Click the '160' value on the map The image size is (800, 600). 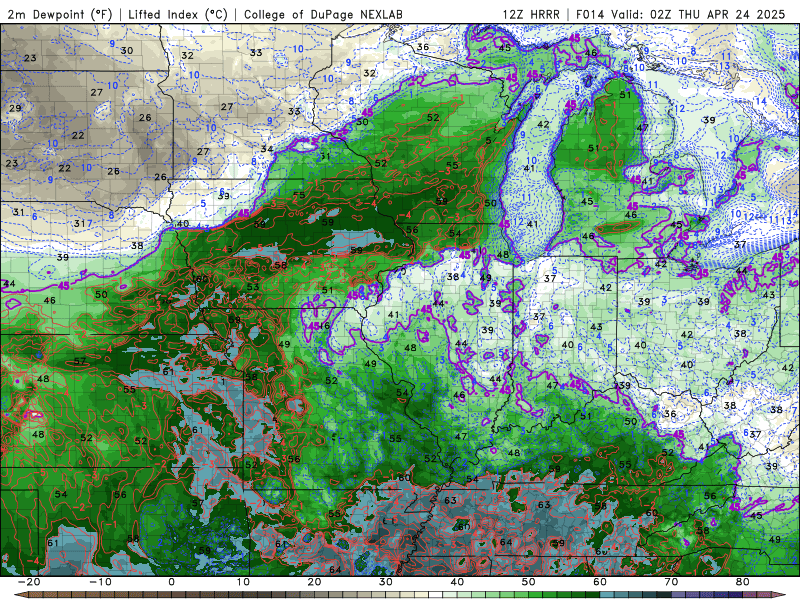click(x=199, y=279)
